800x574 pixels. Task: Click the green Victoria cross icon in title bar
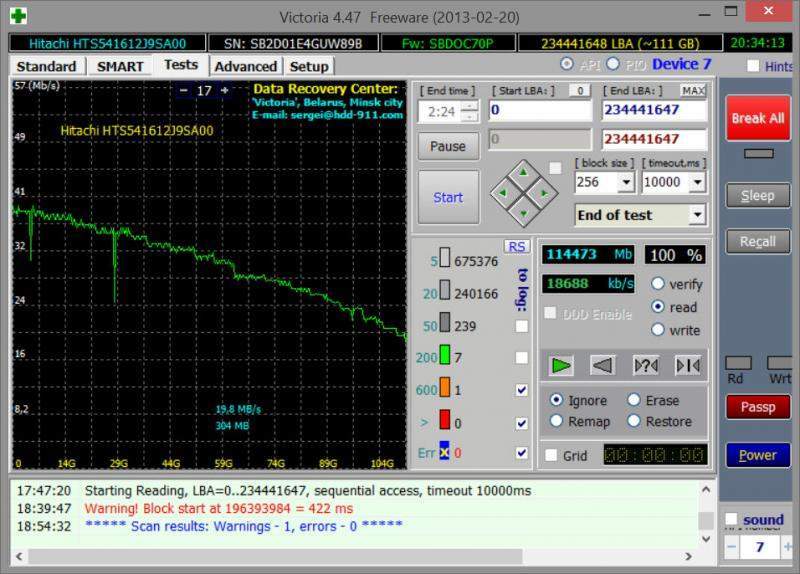[17, 15]
